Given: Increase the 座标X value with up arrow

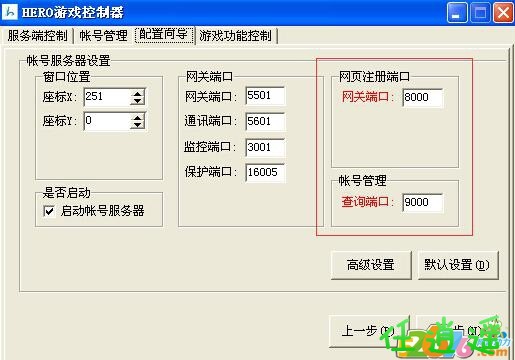Looking at the screenshot, I should [x=137, y=94].
